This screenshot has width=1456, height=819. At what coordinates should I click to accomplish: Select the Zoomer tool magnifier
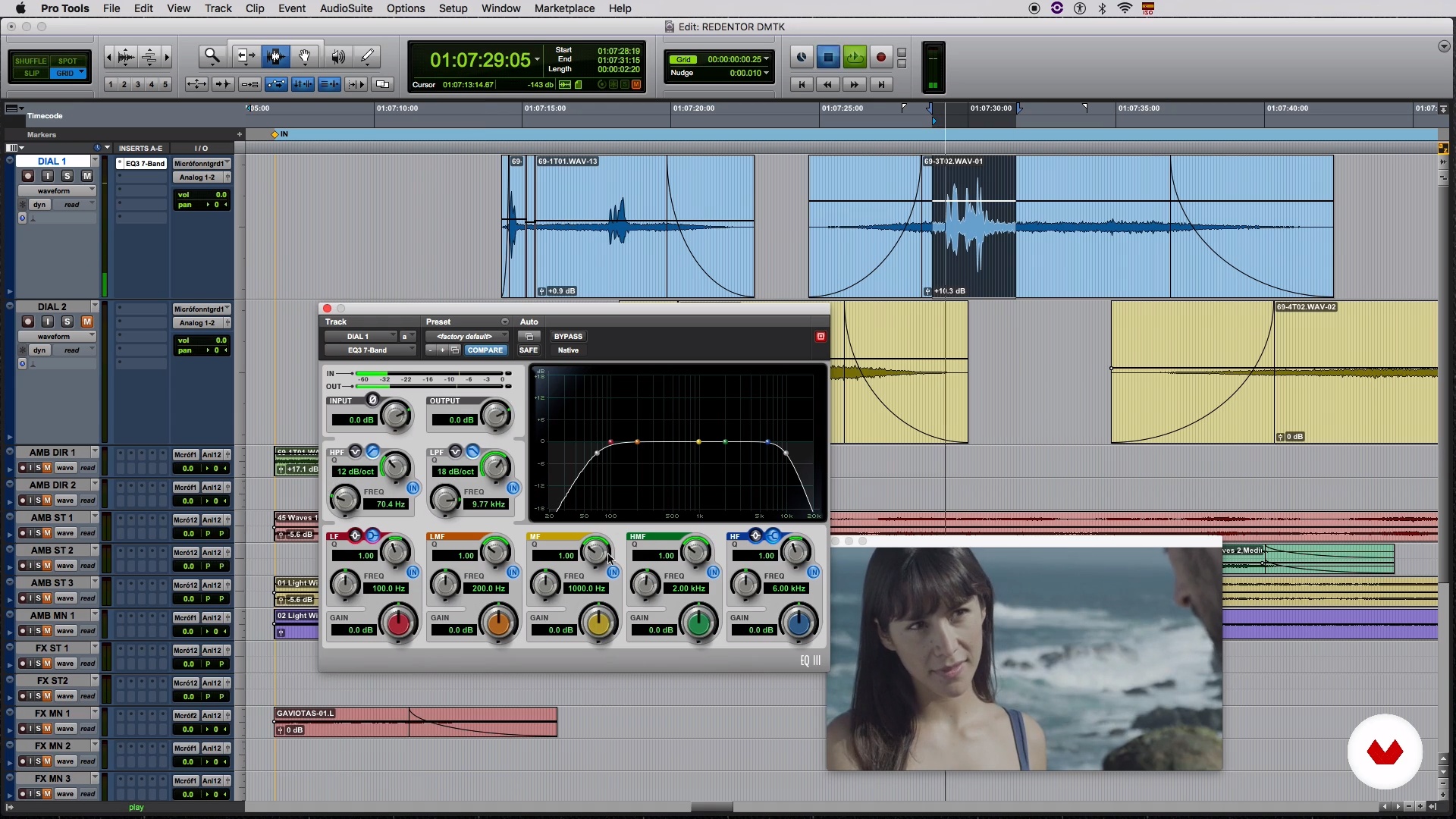212,56
